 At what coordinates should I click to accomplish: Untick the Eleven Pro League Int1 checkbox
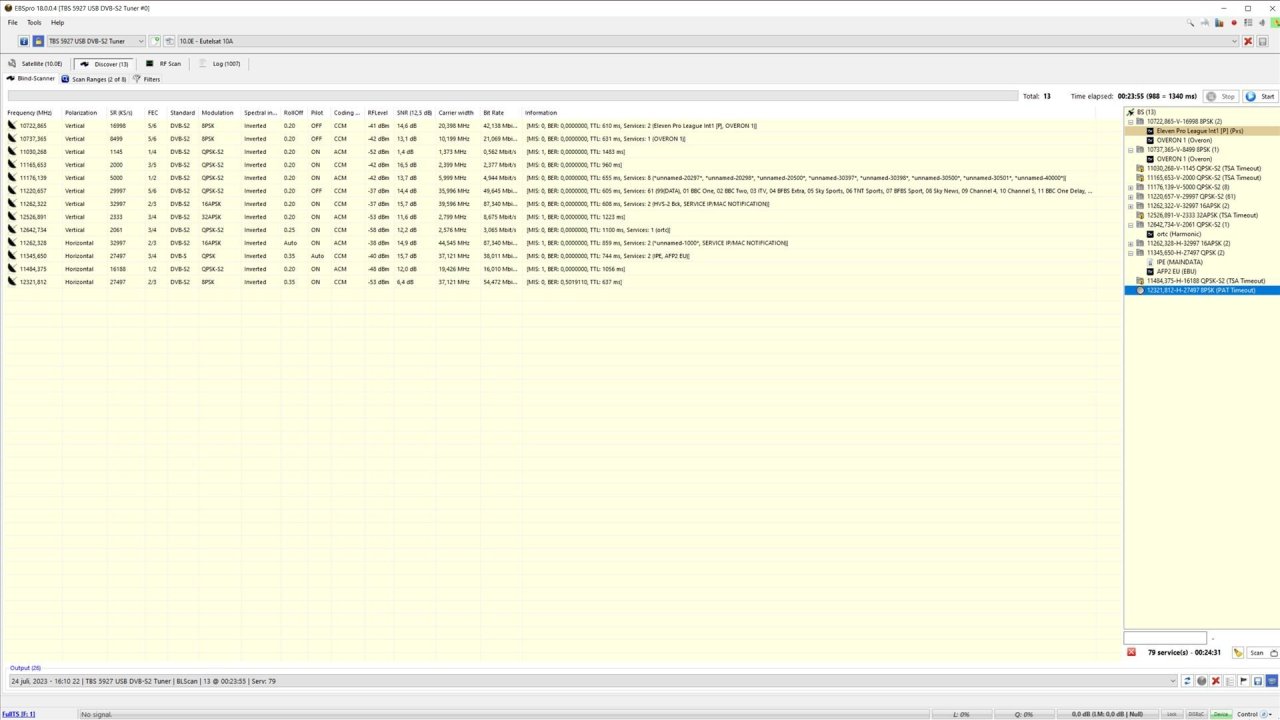pyautogui.click(x=1149, y=131)
